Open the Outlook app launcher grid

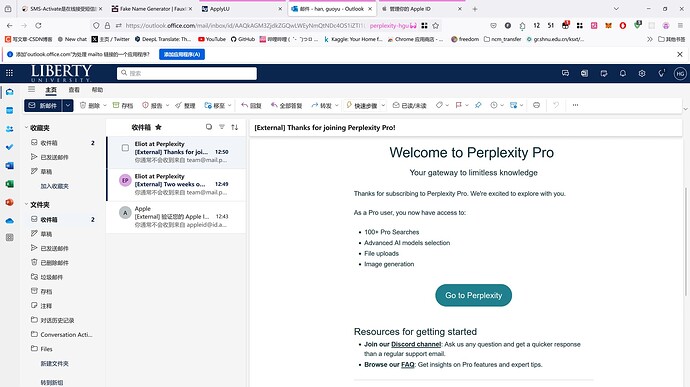click(9, 73)
